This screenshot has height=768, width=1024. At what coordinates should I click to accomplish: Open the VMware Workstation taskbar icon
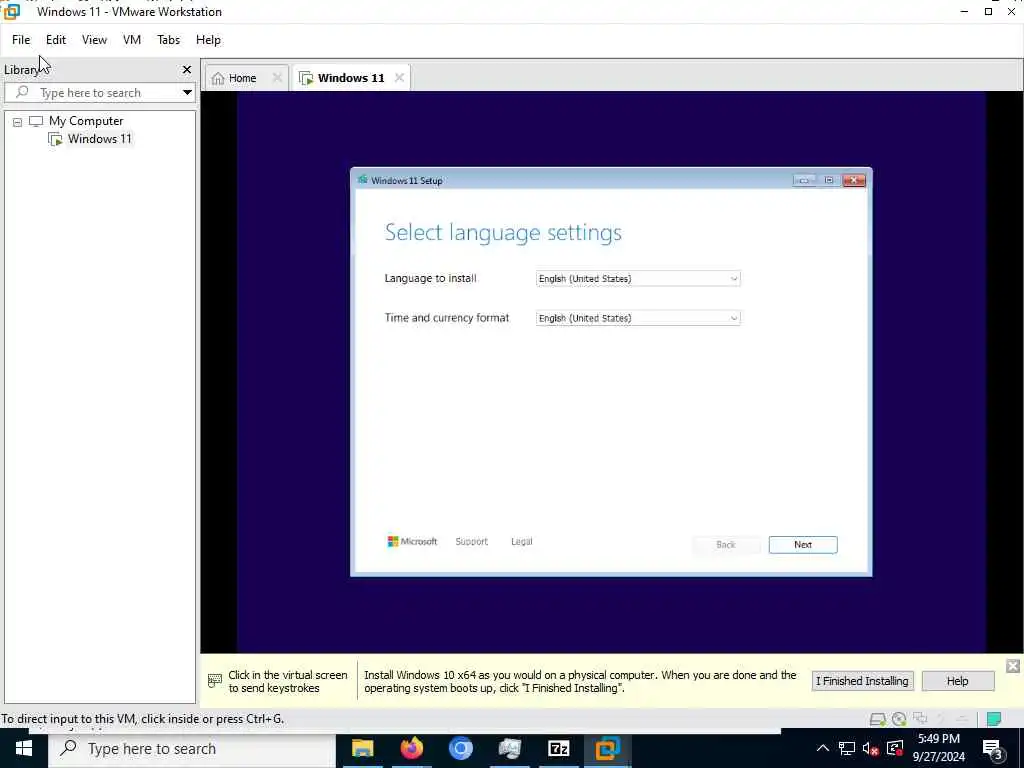pyautogui.click(x=607, y=748)
